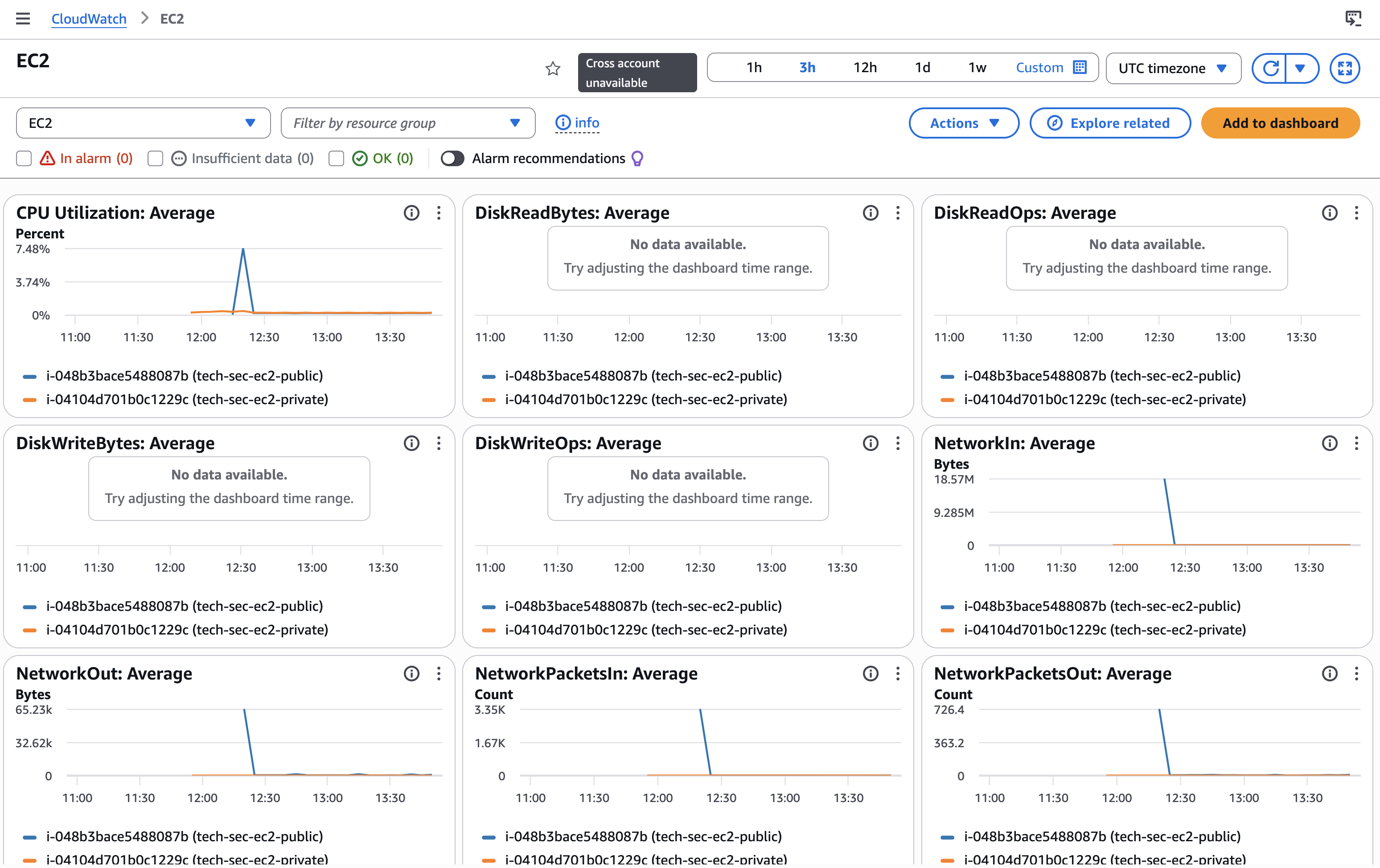The height and width of the screenshot is (868, 1380).
Task: Check the In alarm filter checkbox
Action: [x=24, y=159]
